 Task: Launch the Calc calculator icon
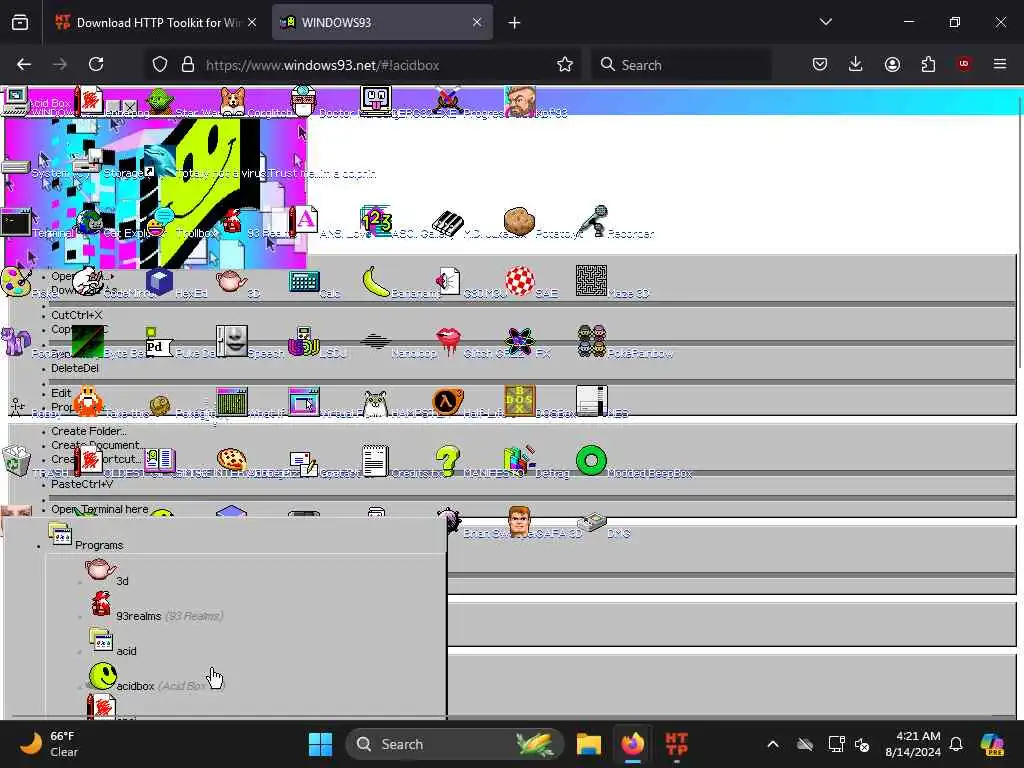pyautogui.click(x=304, y=281)
